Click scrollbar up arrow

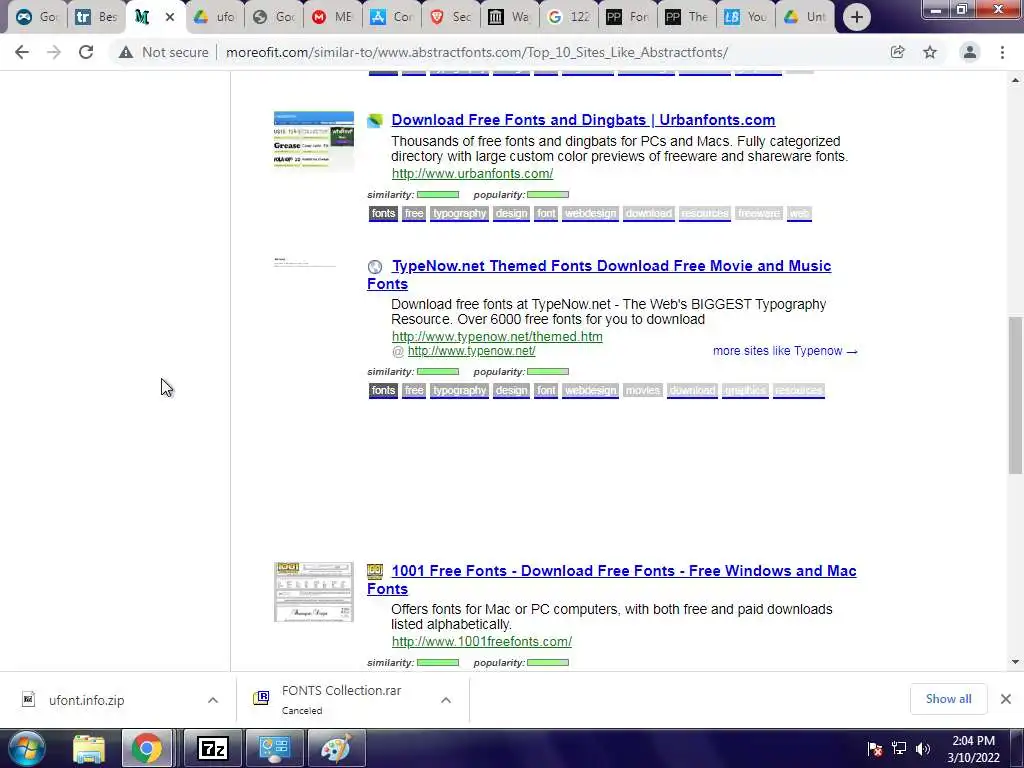(1015, 80)
